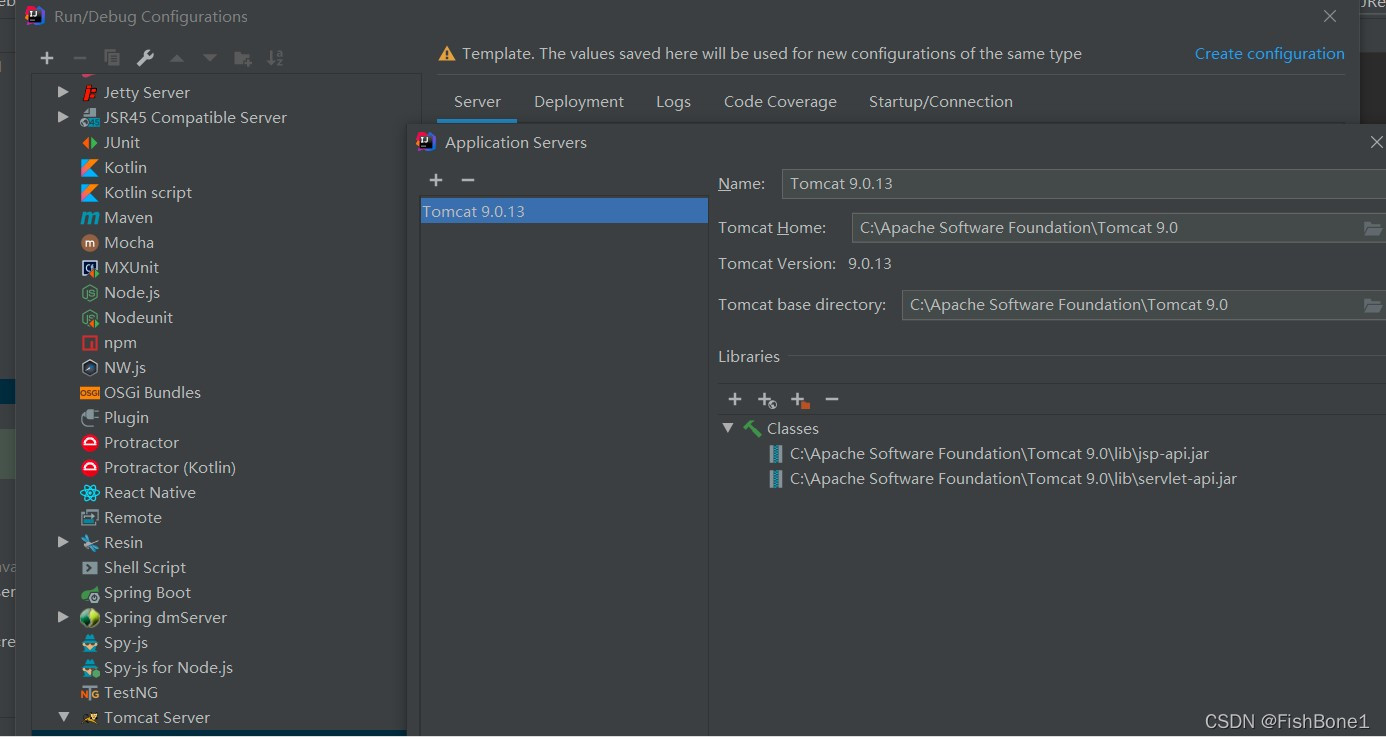
Task: Remove configuration with minus icon
Action: tap(80, 58)
